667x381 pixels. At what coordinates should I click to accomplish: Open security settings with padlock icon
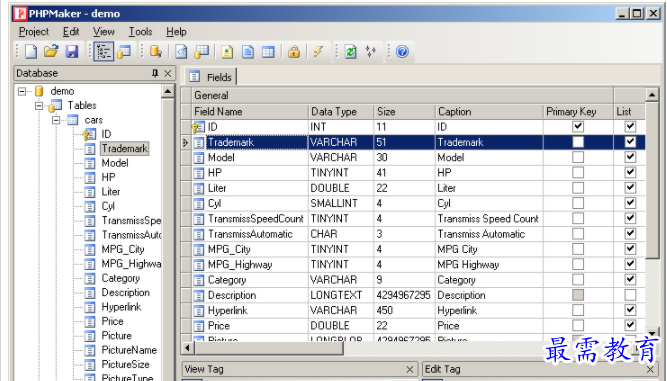[x=294, y=51]
